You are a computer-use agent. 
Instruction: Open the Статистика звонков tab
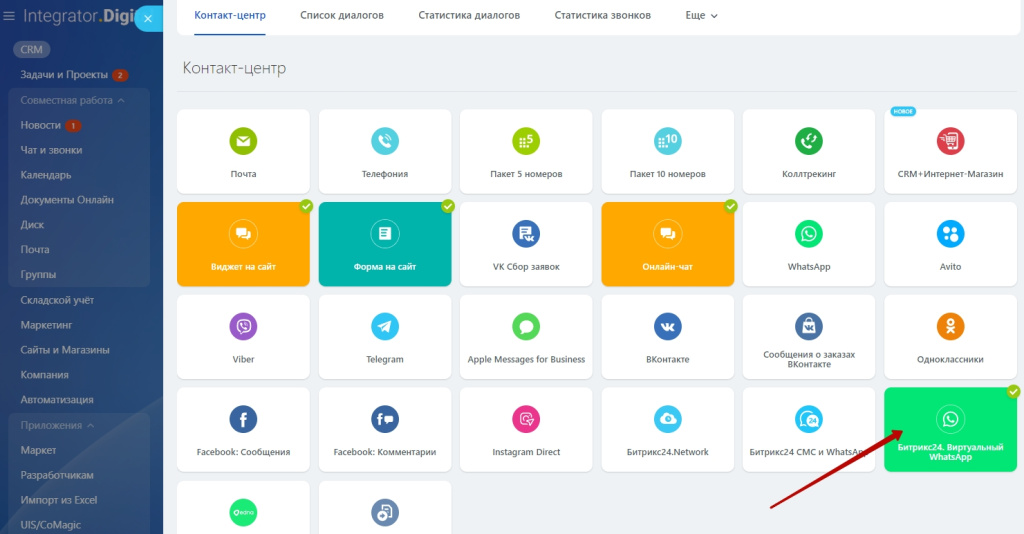point(602,16)
